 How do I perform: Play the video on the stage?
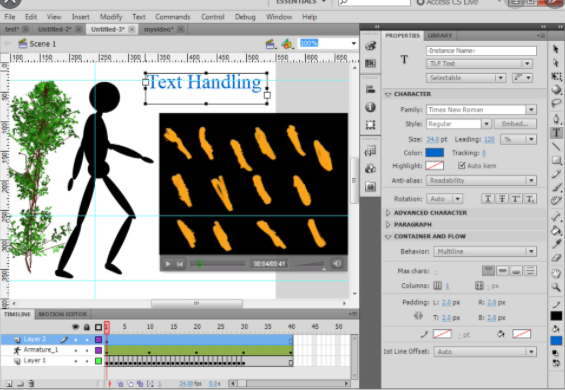(168, 264)
